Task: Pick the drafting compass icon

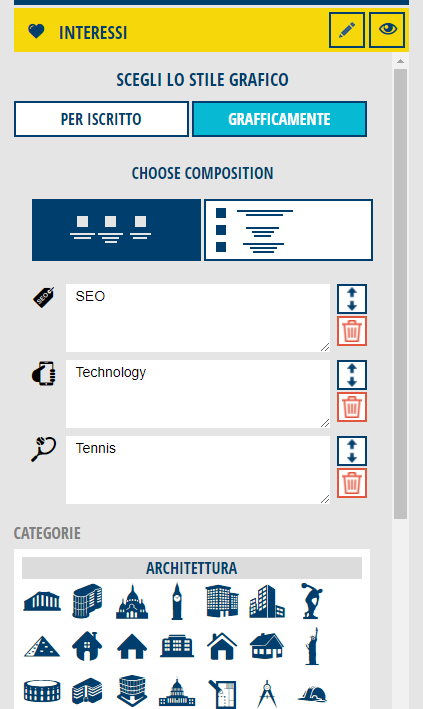Action: [x=267, y=693]
